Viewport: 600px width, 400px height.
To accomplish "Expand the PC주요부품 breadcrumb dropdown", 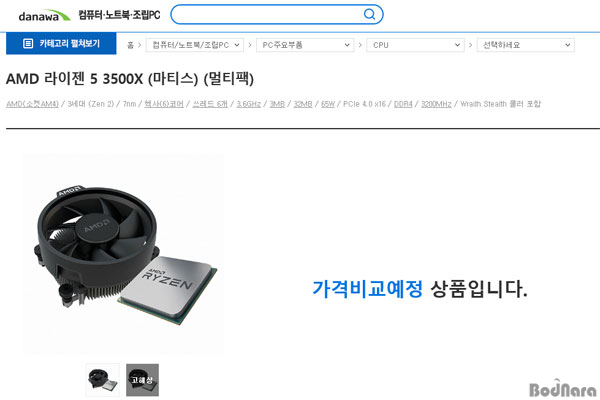I will (x=305, y=45).
